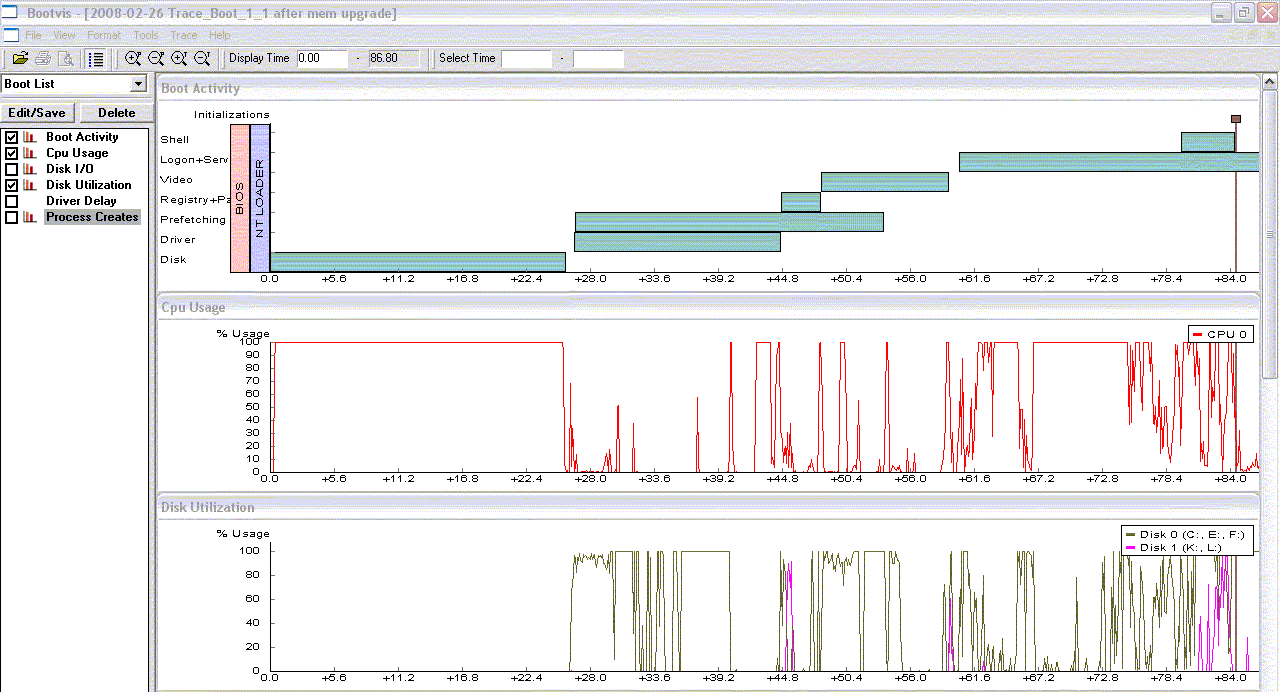Click the chart icon beside Disk I/O
This screenshot has height=692, width=1280.
pyautogui.click(x=30, y=169)
